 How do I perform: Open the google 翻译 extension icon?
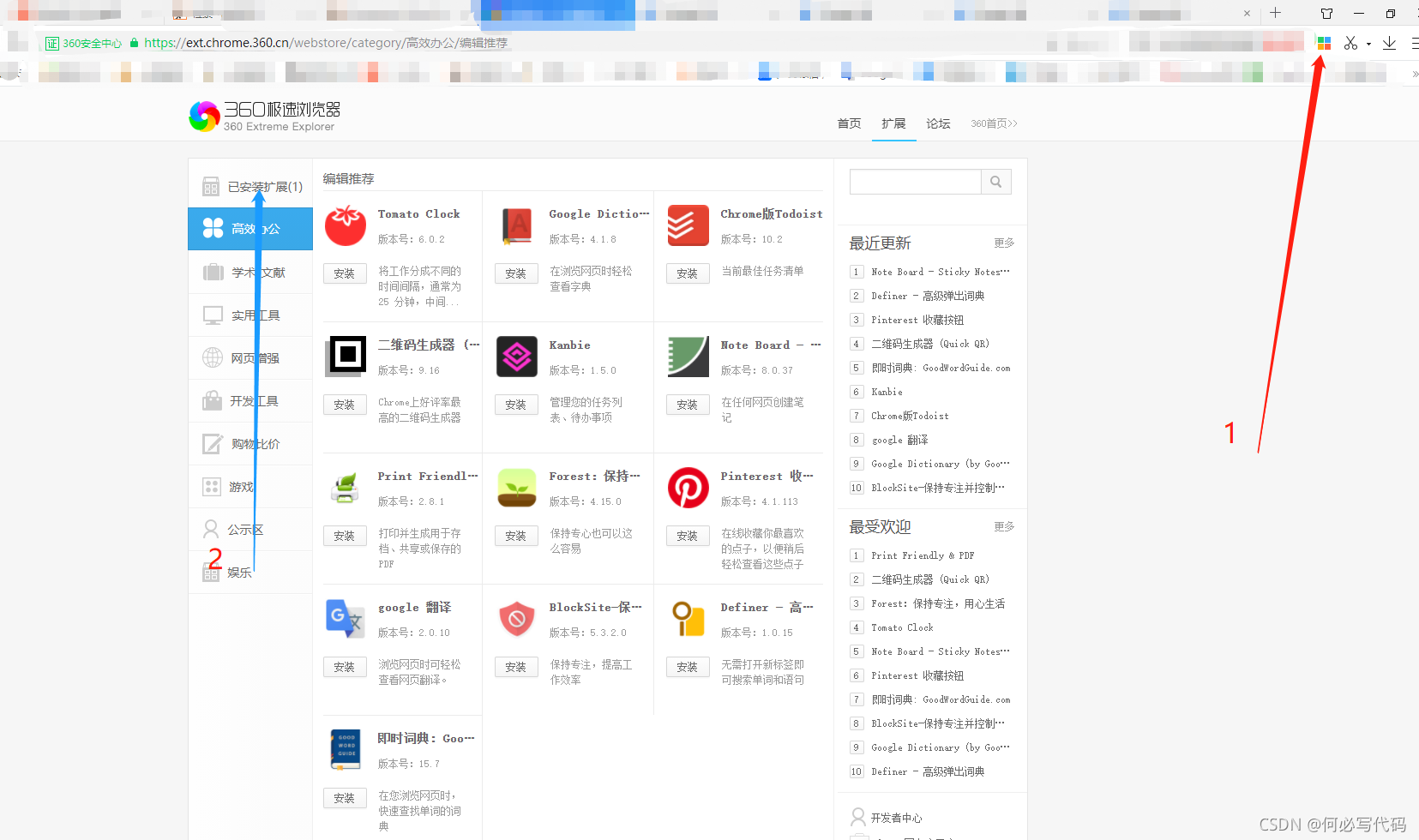(x=346, y=619)
